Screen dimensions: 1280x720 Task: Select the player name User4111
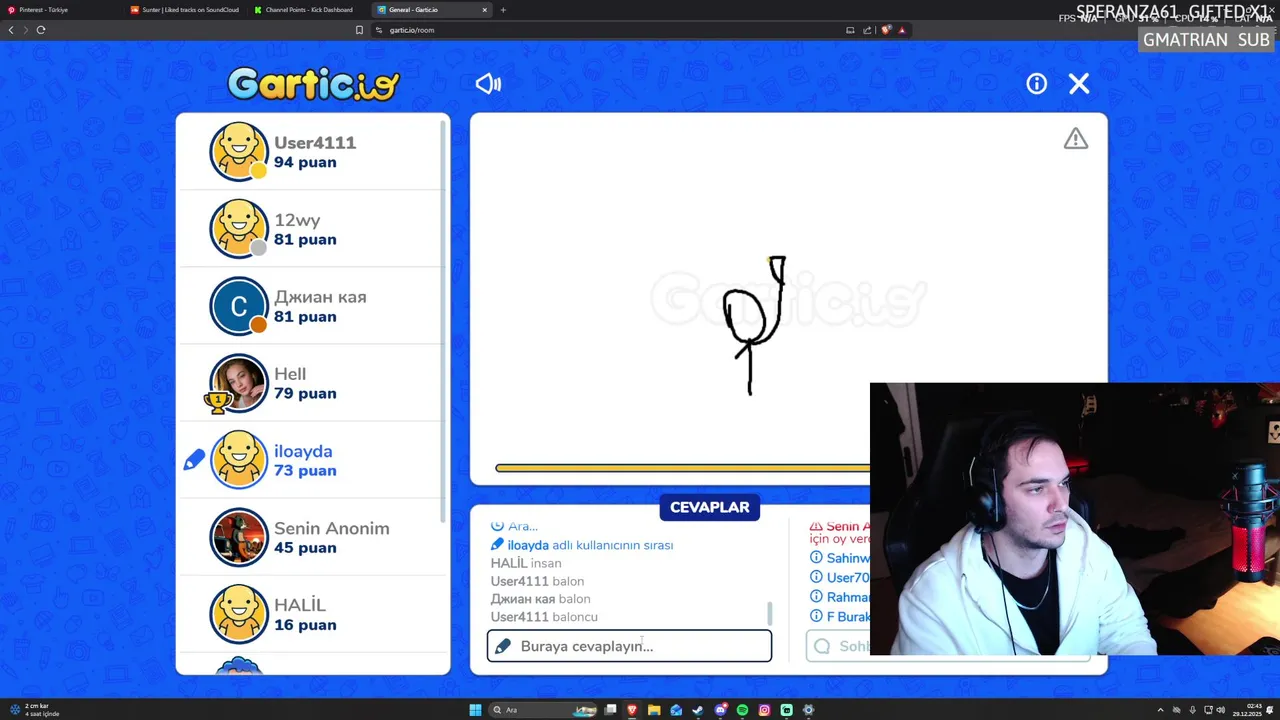pyautogui.click(x=315, y=142)
